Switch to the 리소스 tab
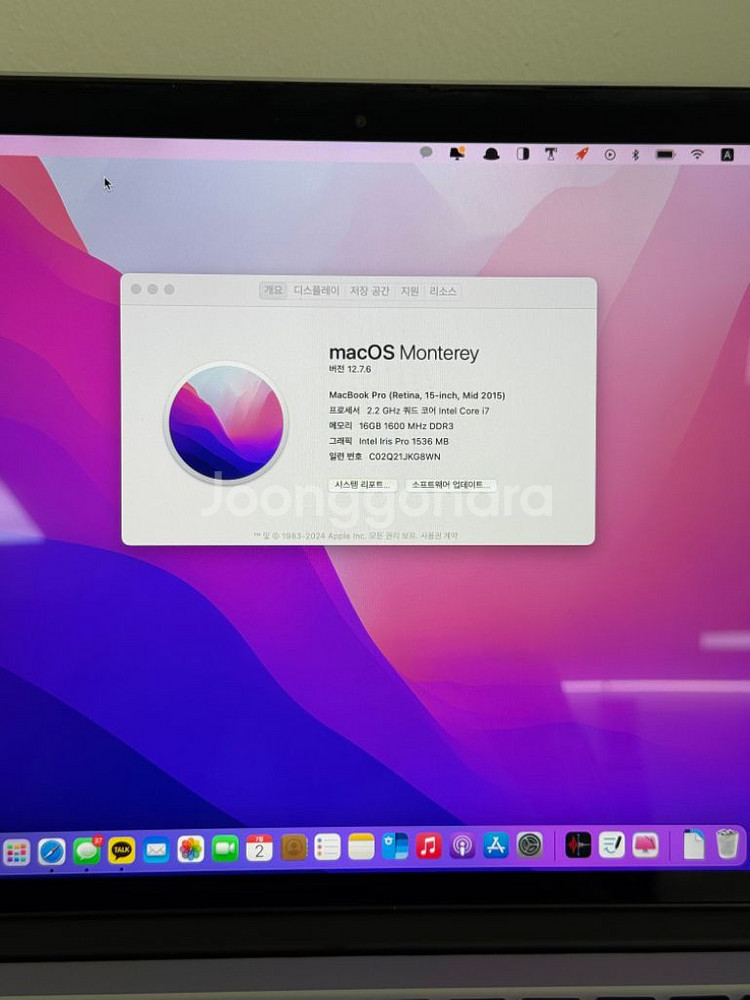Viewport: 750px width, 1000px height. (x=443, y=291)
